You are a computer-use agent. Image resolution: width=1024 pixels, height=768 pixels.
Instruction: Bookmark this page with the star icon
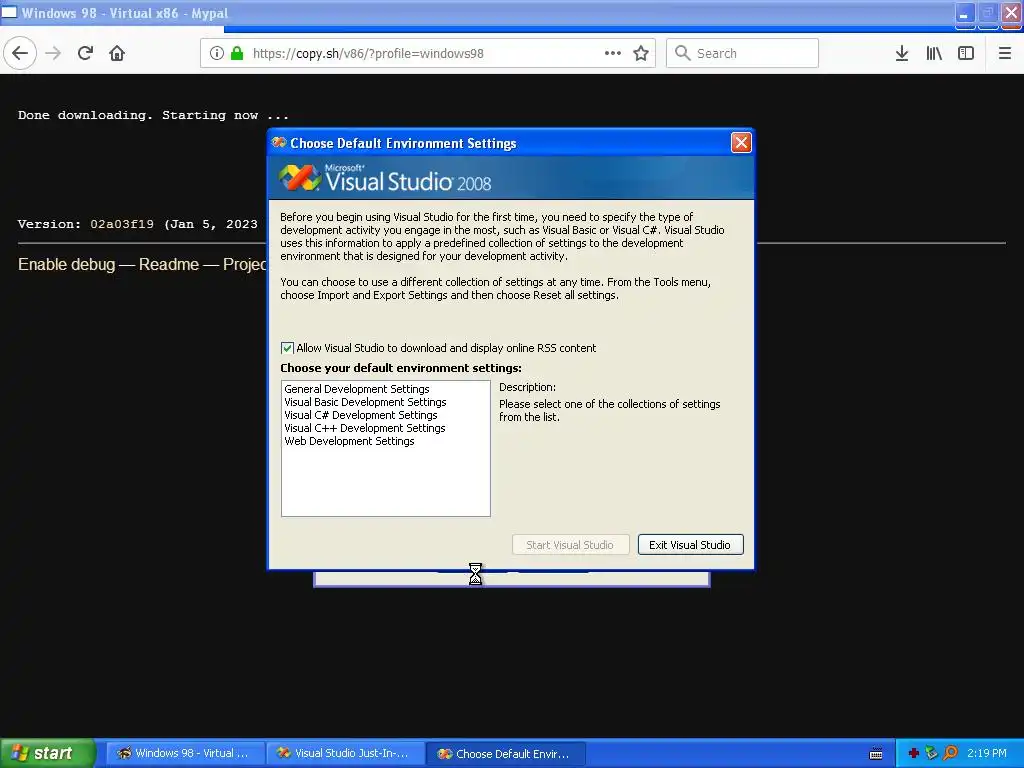[x=641, y=53]
